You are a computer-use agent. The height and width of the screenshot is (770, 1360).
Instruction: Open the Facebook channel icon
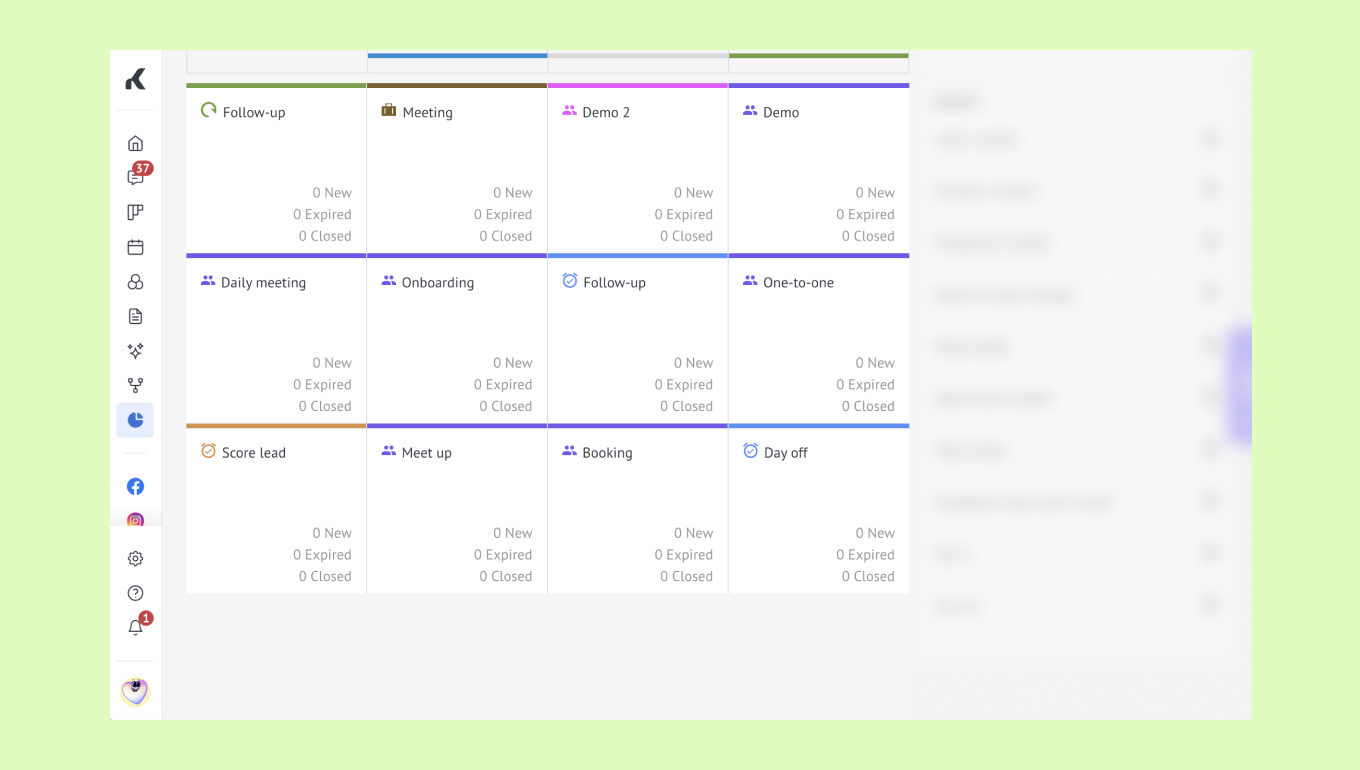click(135, 486)
